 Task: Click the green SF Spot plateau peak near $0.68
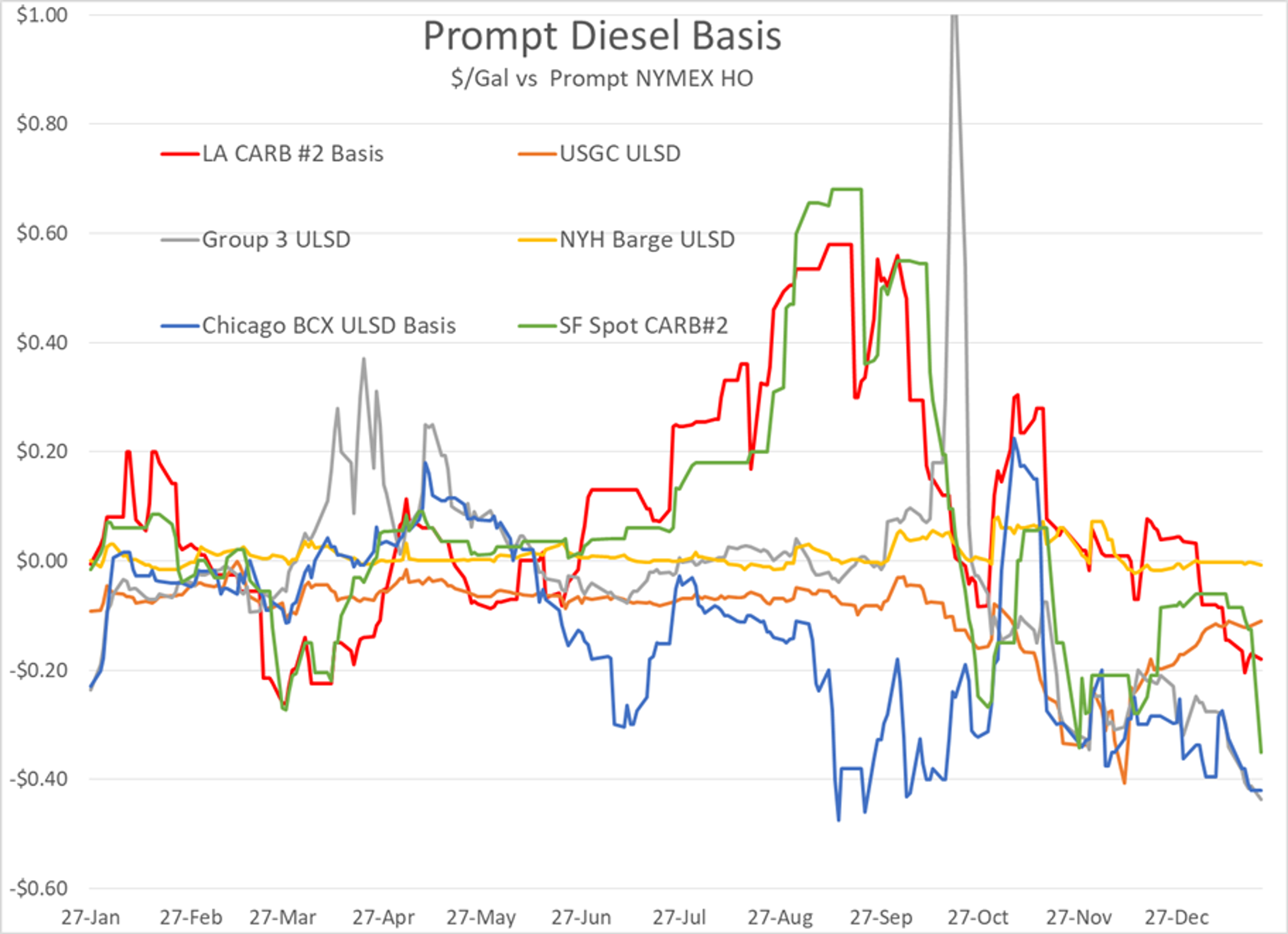[846, 190]
